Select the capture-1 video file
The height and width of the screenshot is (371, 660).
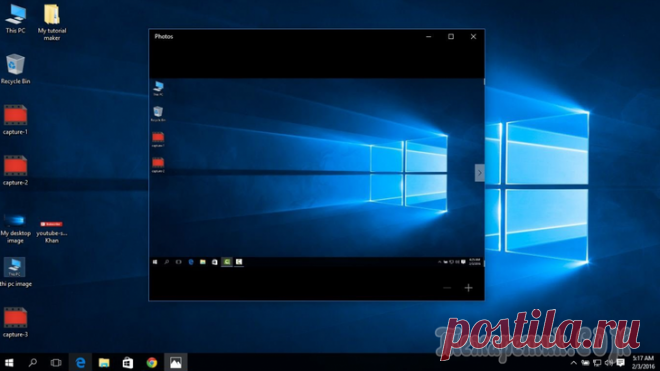click(16, 120)
